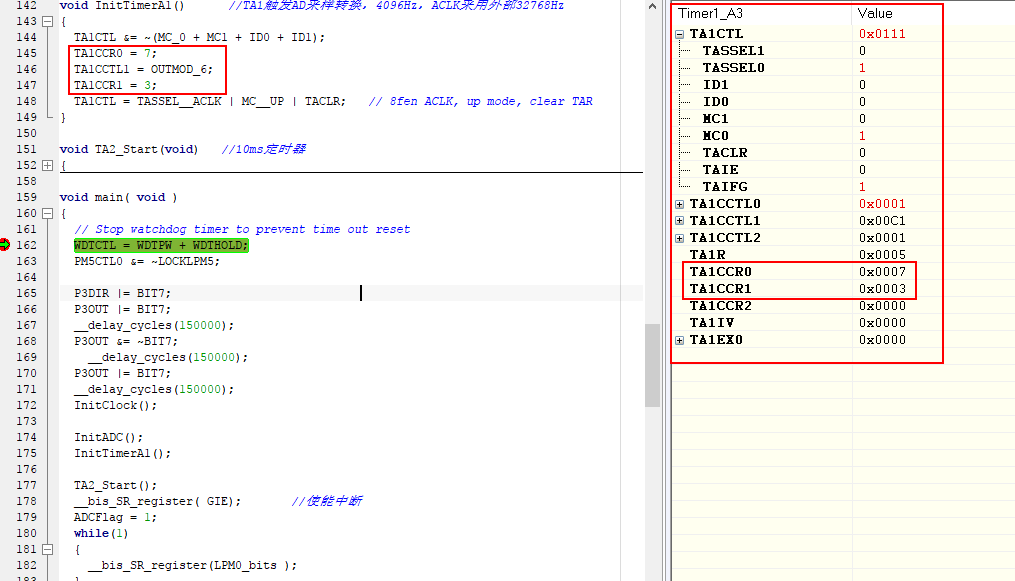Image resolution: width=1015 pixels, height=581 pixels.
Task: Click the TA1CCR1 value 0x0003
Action: click(x=882, y=289)
